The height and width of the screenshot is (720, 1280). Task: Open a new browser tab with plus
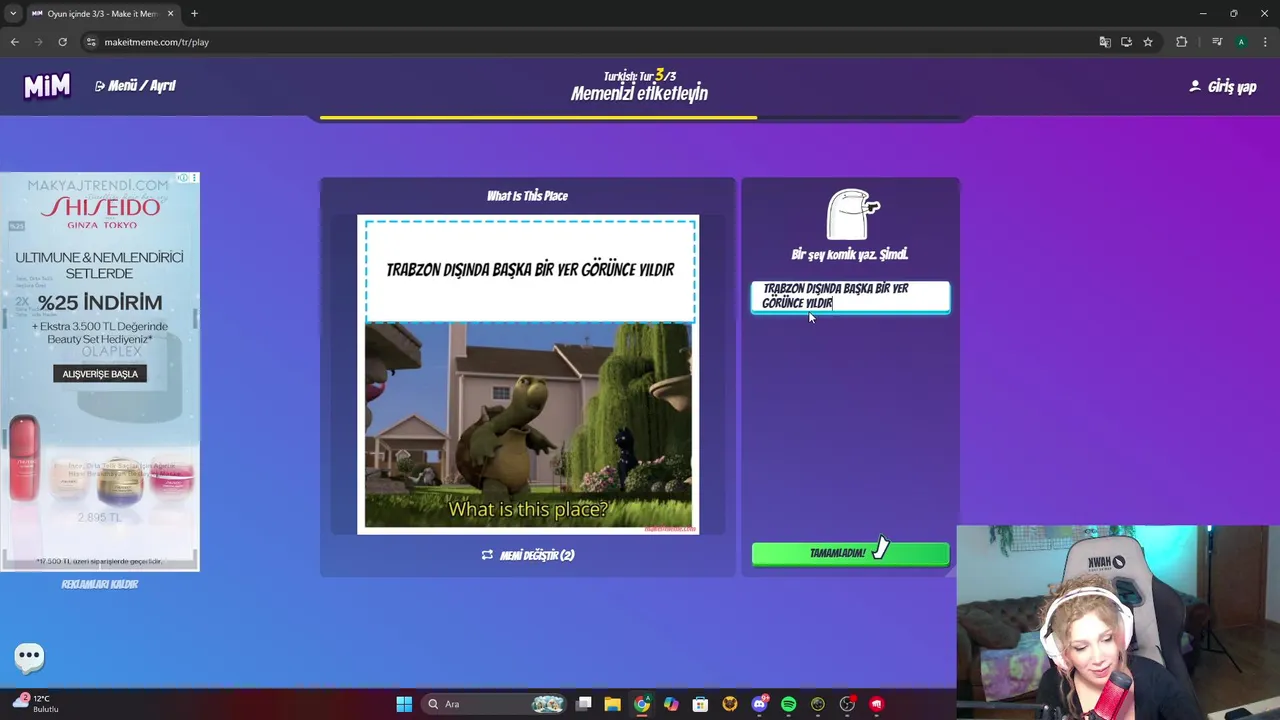194,14
